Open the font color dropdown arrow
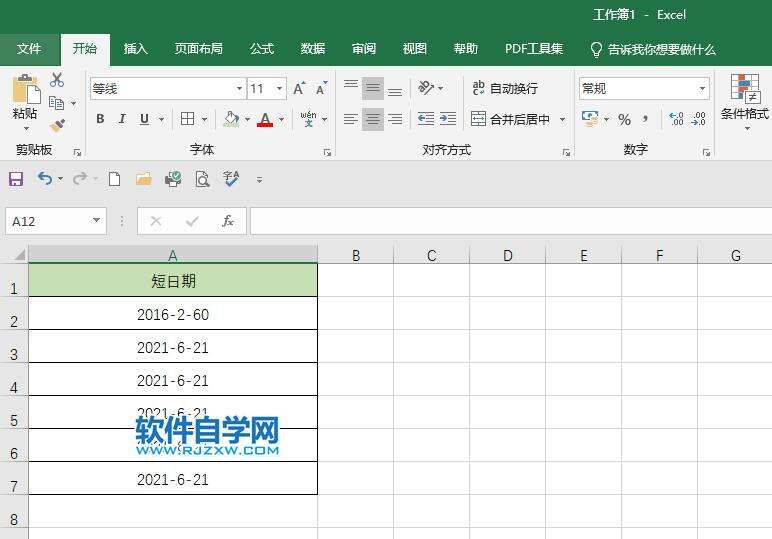This screenshot has height=539, width=772. 282,119
